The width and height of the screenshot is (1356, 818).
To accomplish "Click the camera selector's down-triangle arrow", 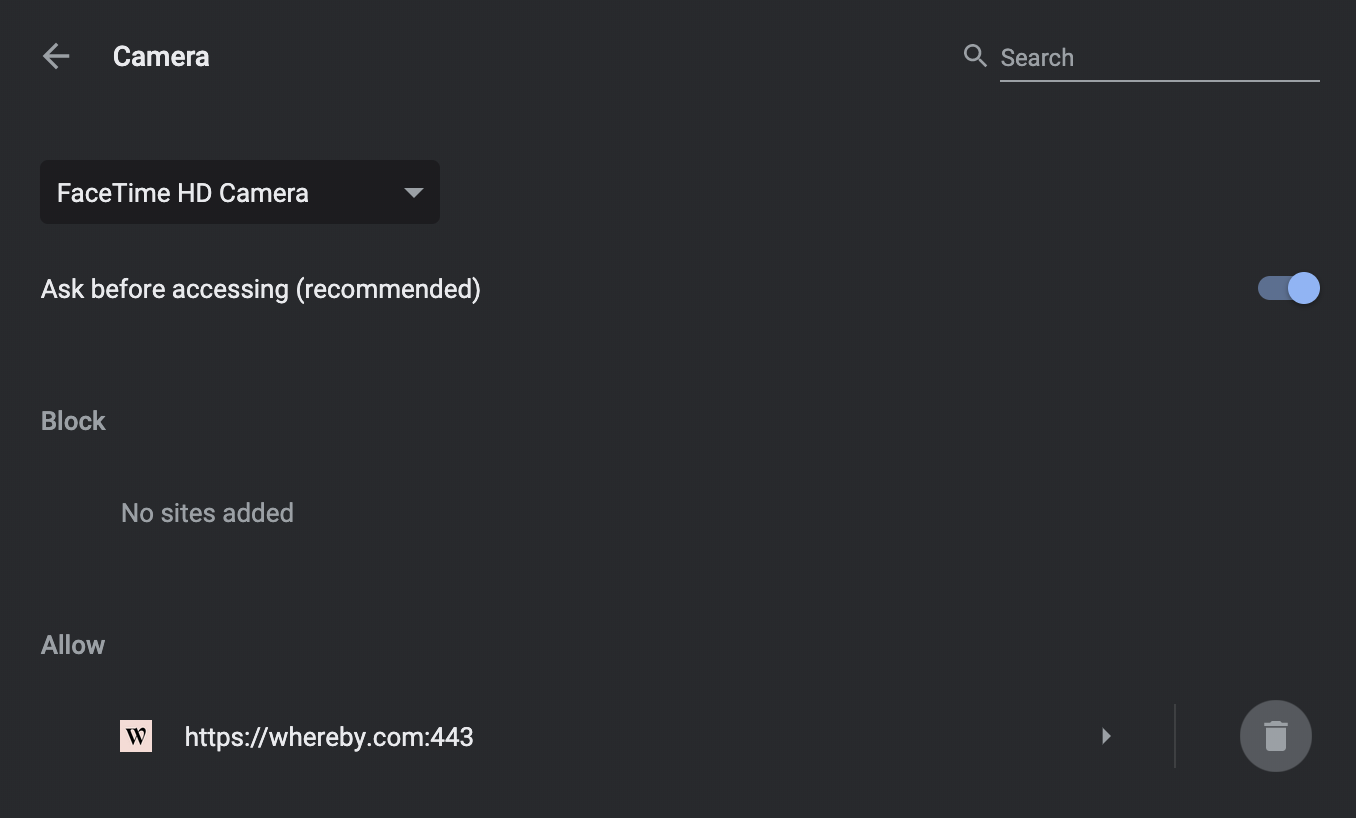I will [x=413, y=193].
